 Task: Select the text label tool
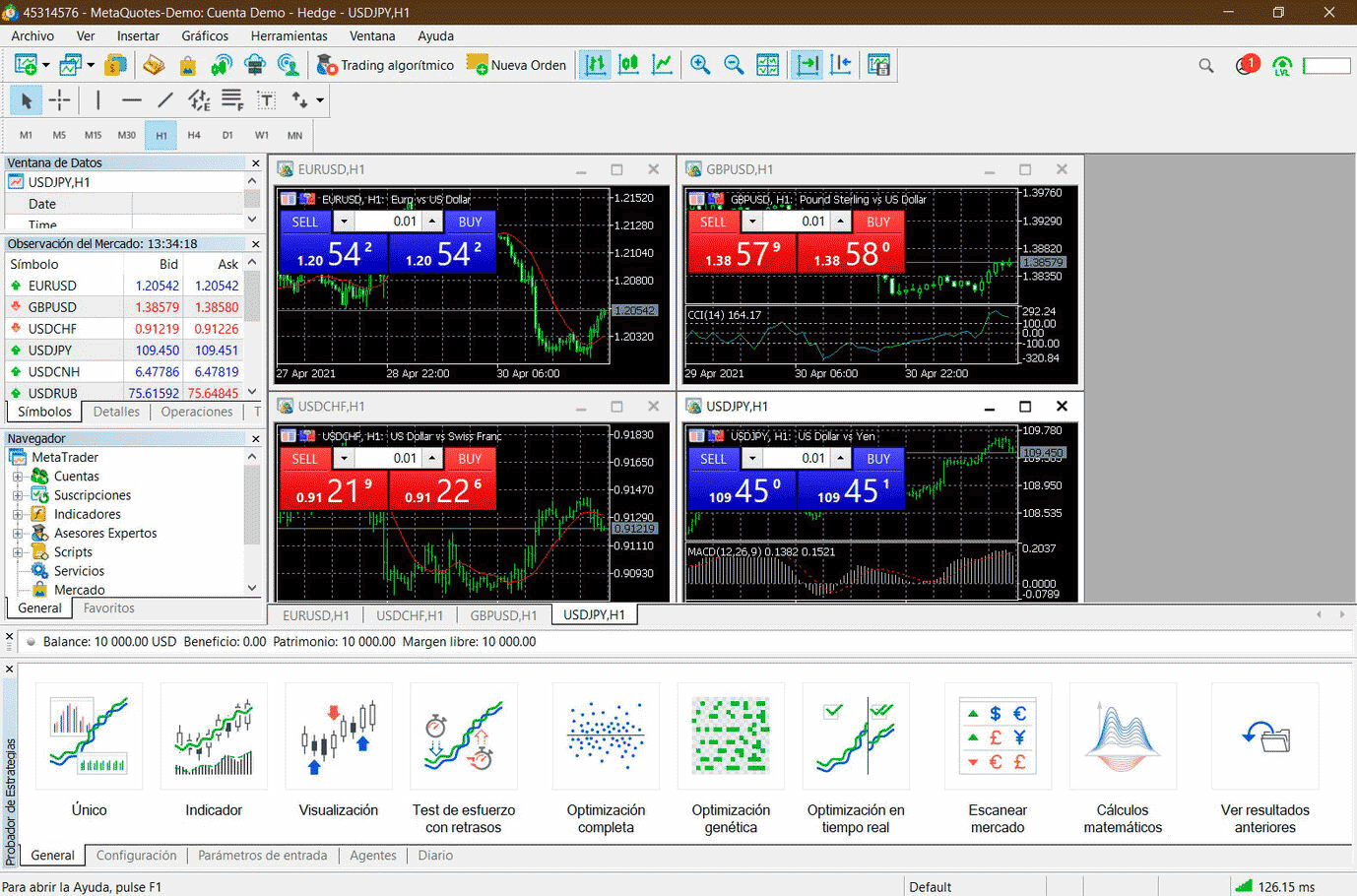pyautogui.click(x=266, y=100)
